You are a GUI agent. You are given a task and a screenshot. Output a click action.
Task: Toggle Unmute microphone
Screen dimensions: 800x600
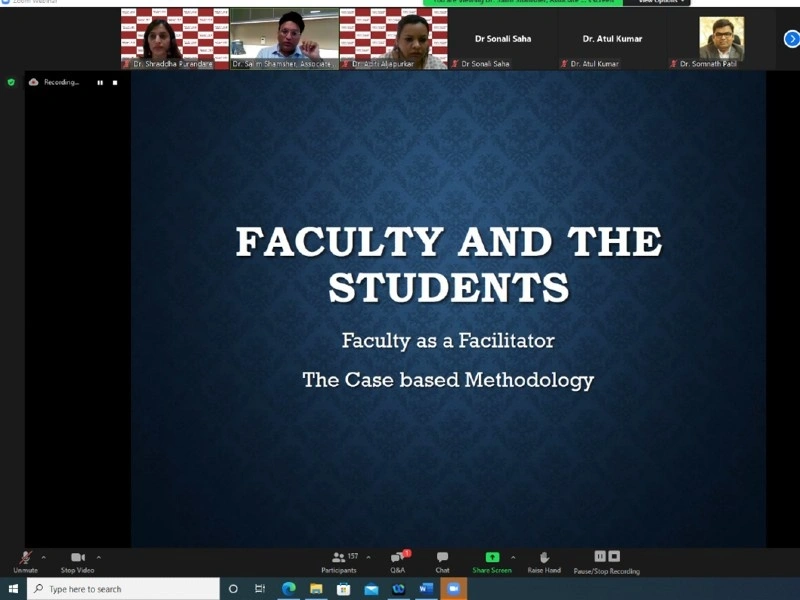click(x=26, y=562)
